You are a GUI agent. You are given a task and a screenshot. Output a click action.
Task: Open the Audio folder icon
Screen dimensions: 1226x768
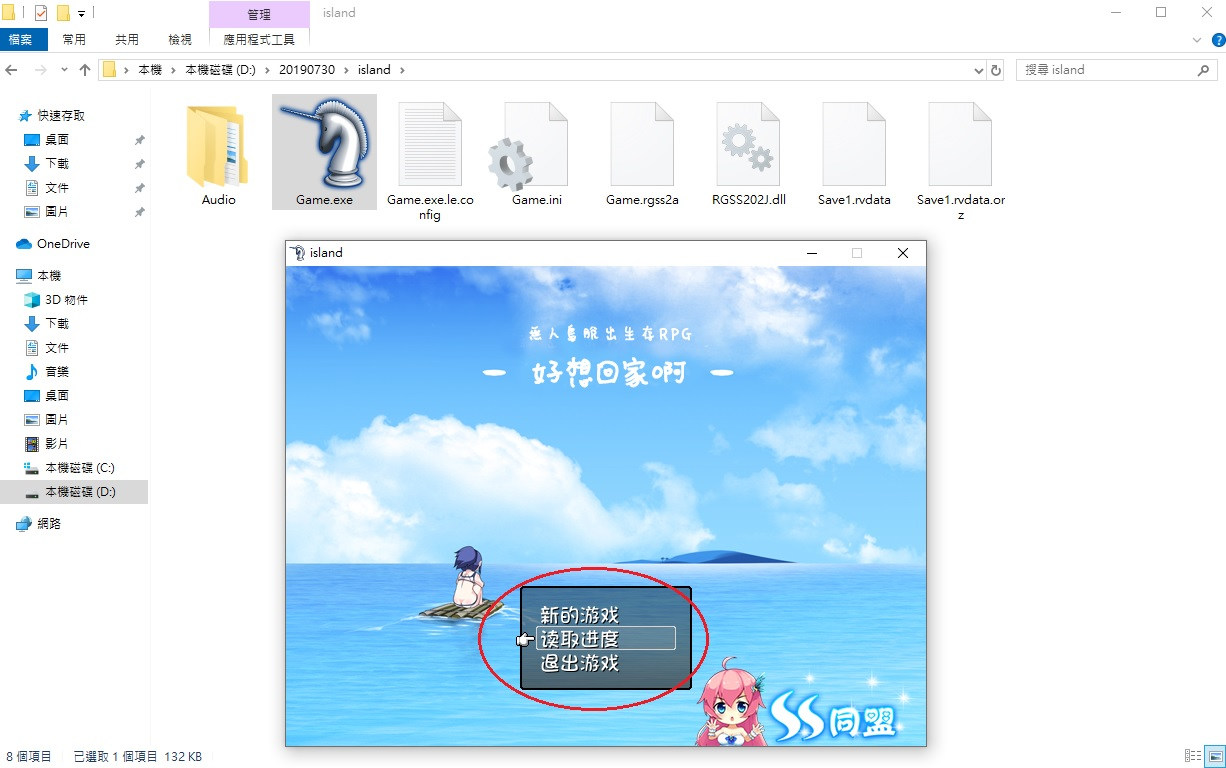[218, 147]
